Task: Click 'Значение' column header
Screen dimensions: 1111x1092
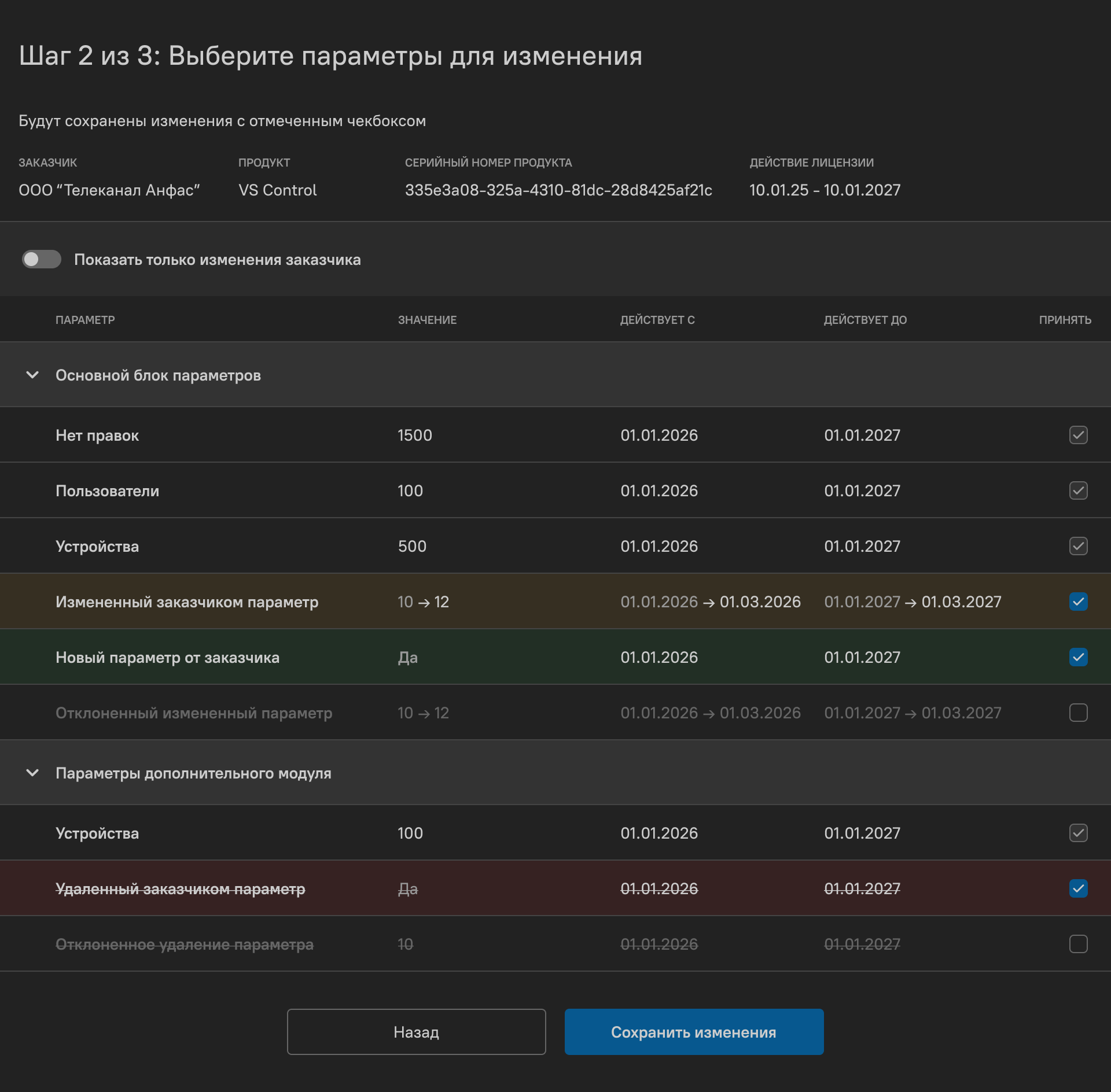Action: [x=427, y=320]
